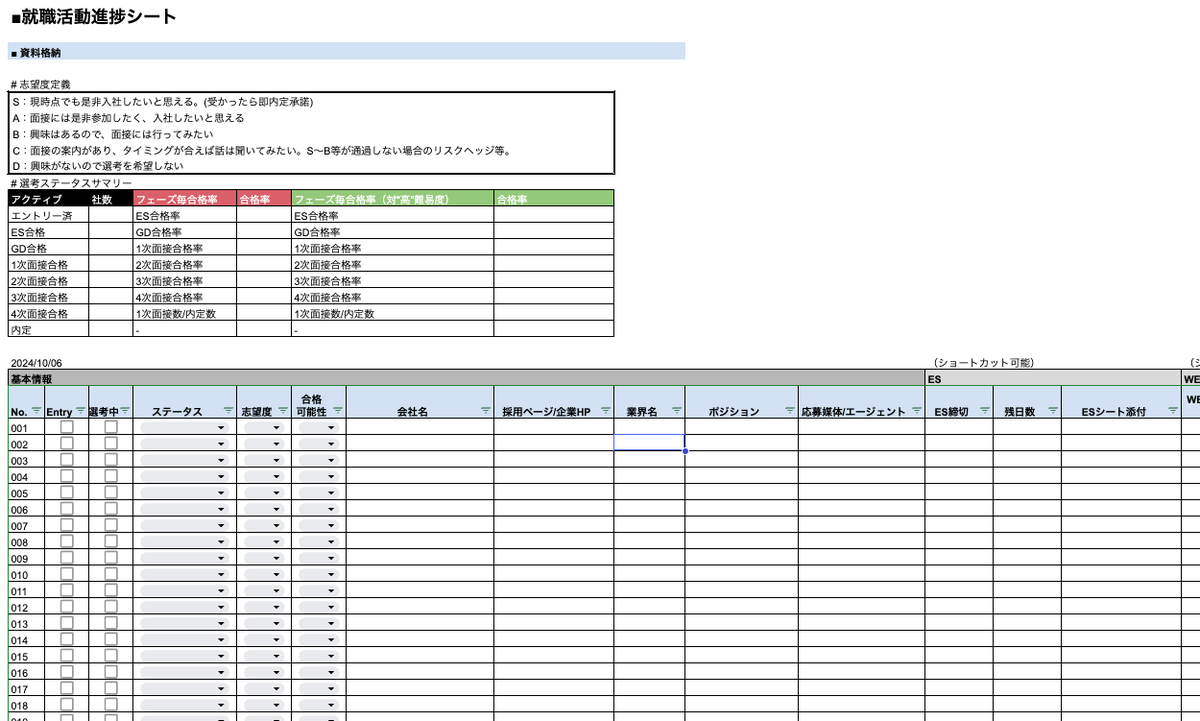Tick the 選考中 checkbox in row 012
The image size is (1200, 721).
pyautogui.click(x=111, y=606)
